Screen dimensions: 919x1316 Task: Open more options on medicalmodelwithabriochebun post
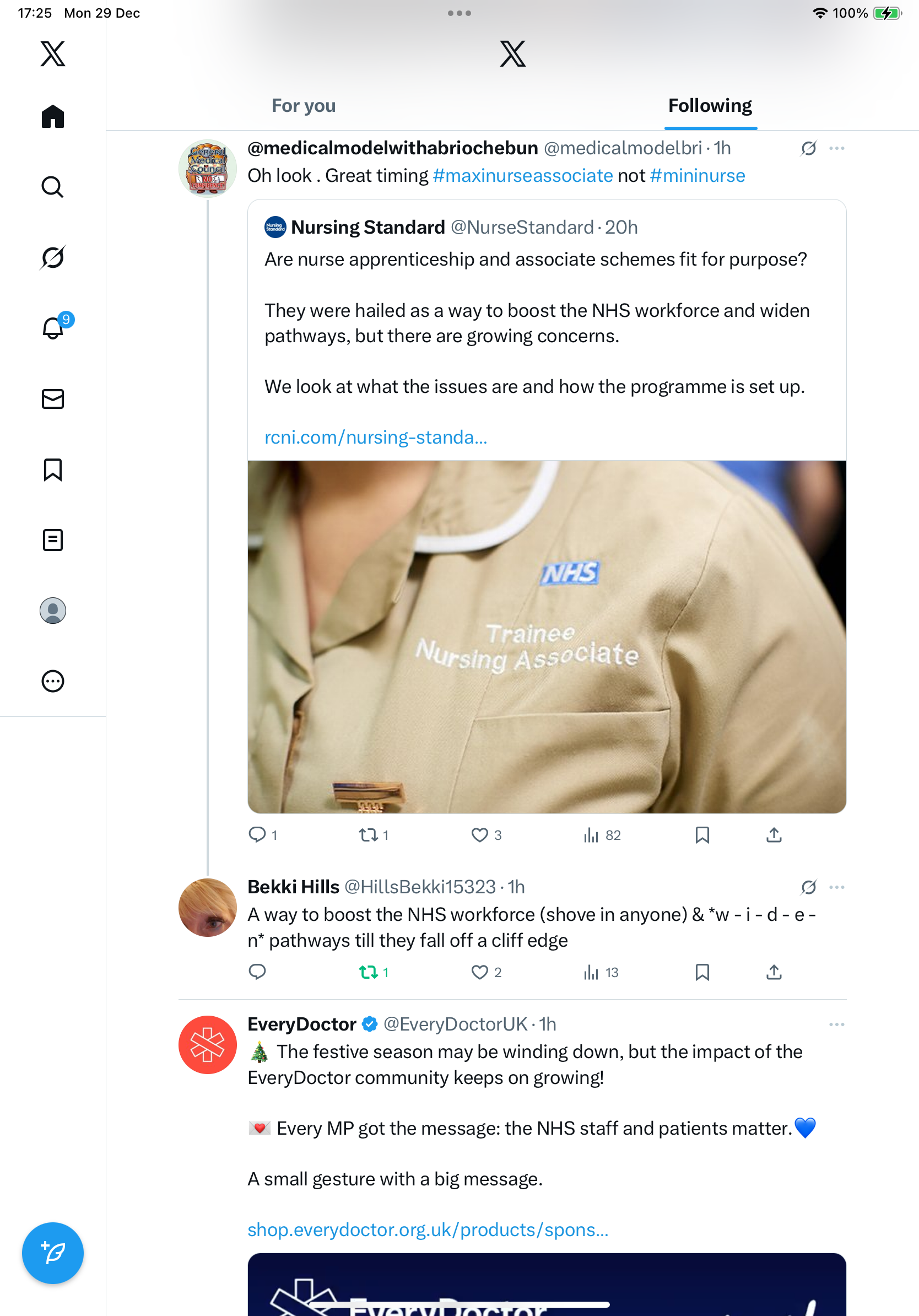click(x=836, y=148)
